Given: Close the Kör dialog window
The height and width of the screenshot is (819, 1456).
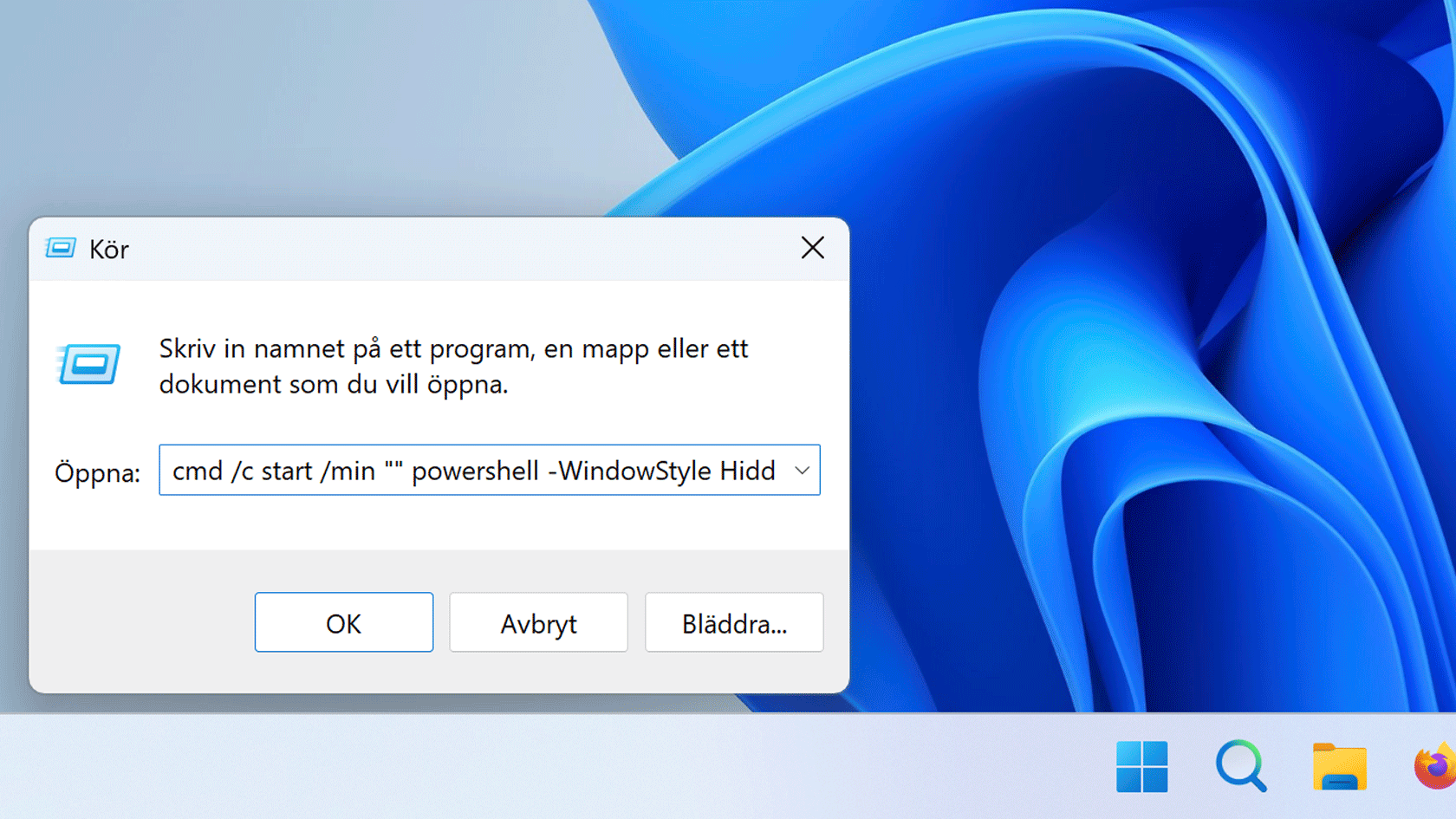Looking at the screenshot, I should pyautogui.click(x=813, y=248).
